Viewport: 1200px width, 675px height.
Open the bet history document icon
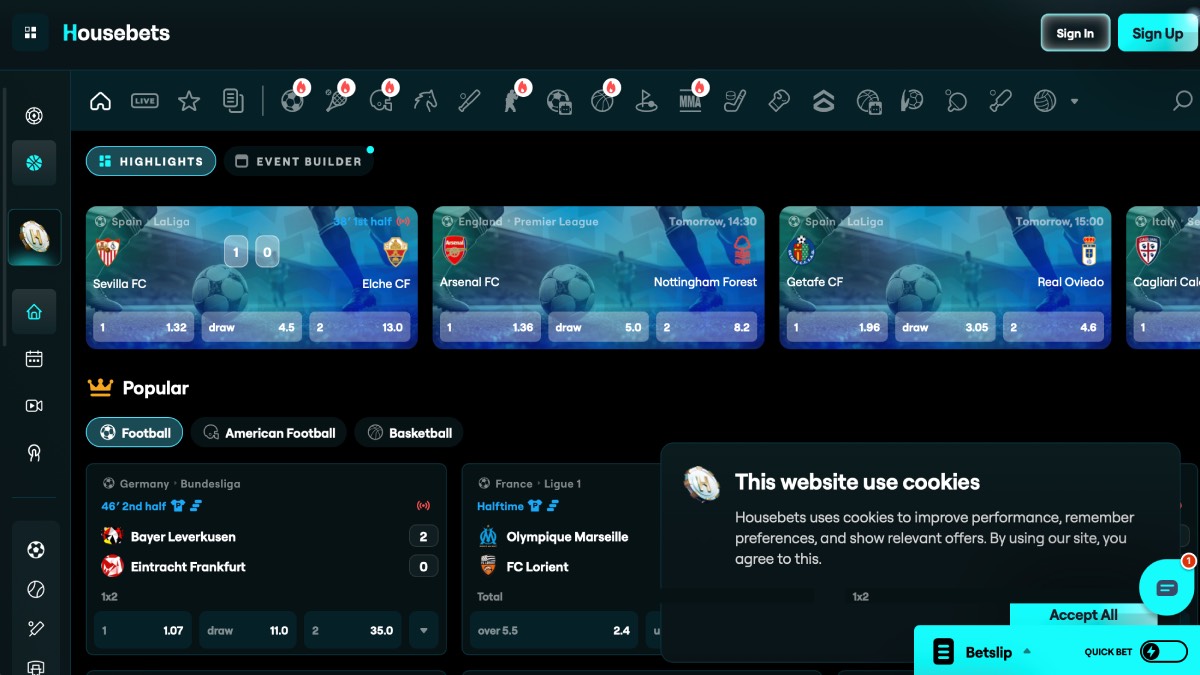[233, 101]
